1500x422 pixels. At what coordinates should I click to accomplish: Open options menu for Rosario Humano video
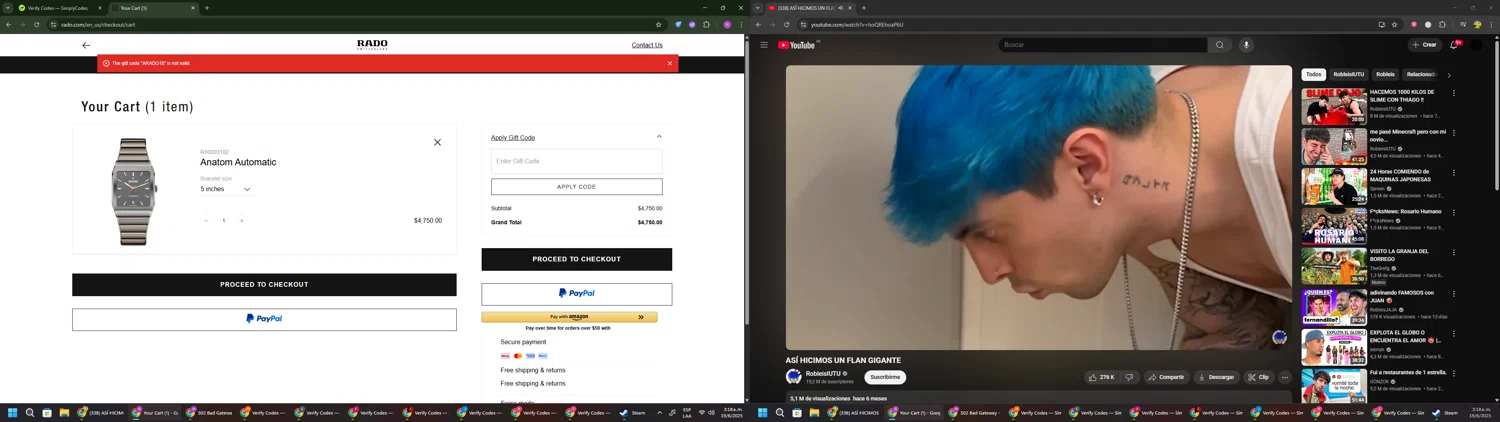point(1454,213)
